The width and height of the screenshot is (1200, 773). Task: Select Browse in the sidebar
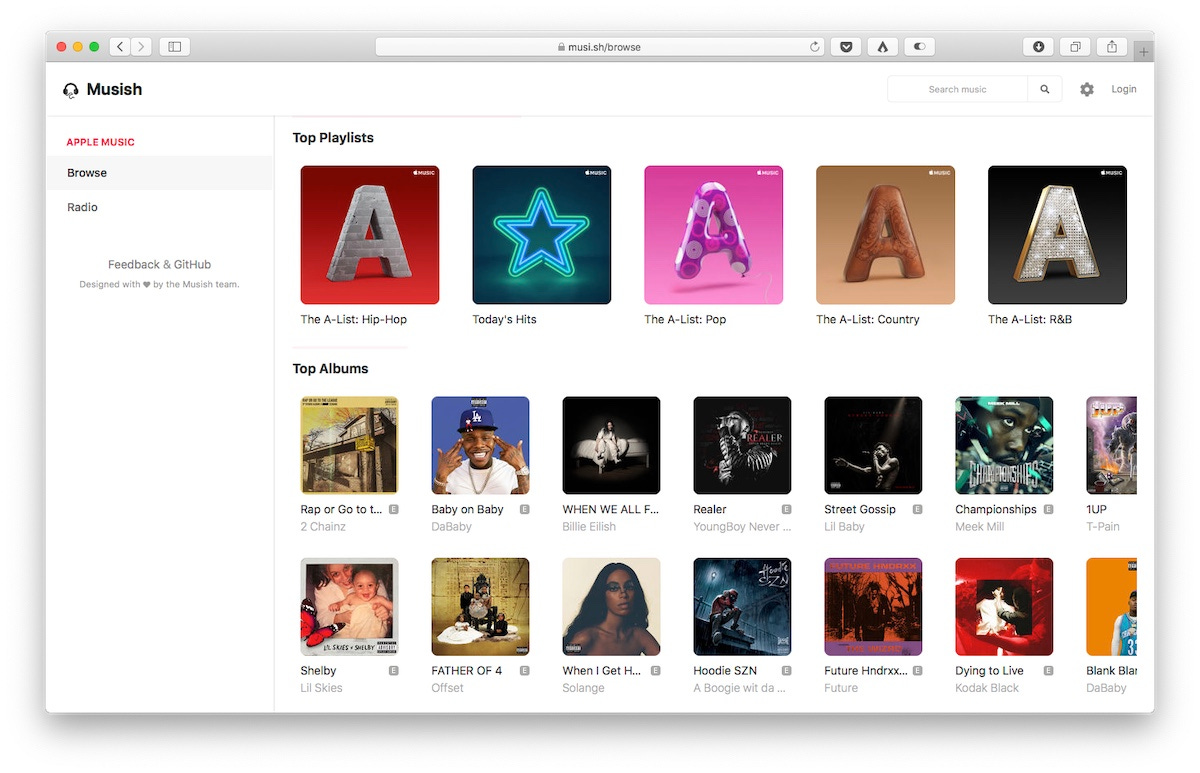(160, 173)
